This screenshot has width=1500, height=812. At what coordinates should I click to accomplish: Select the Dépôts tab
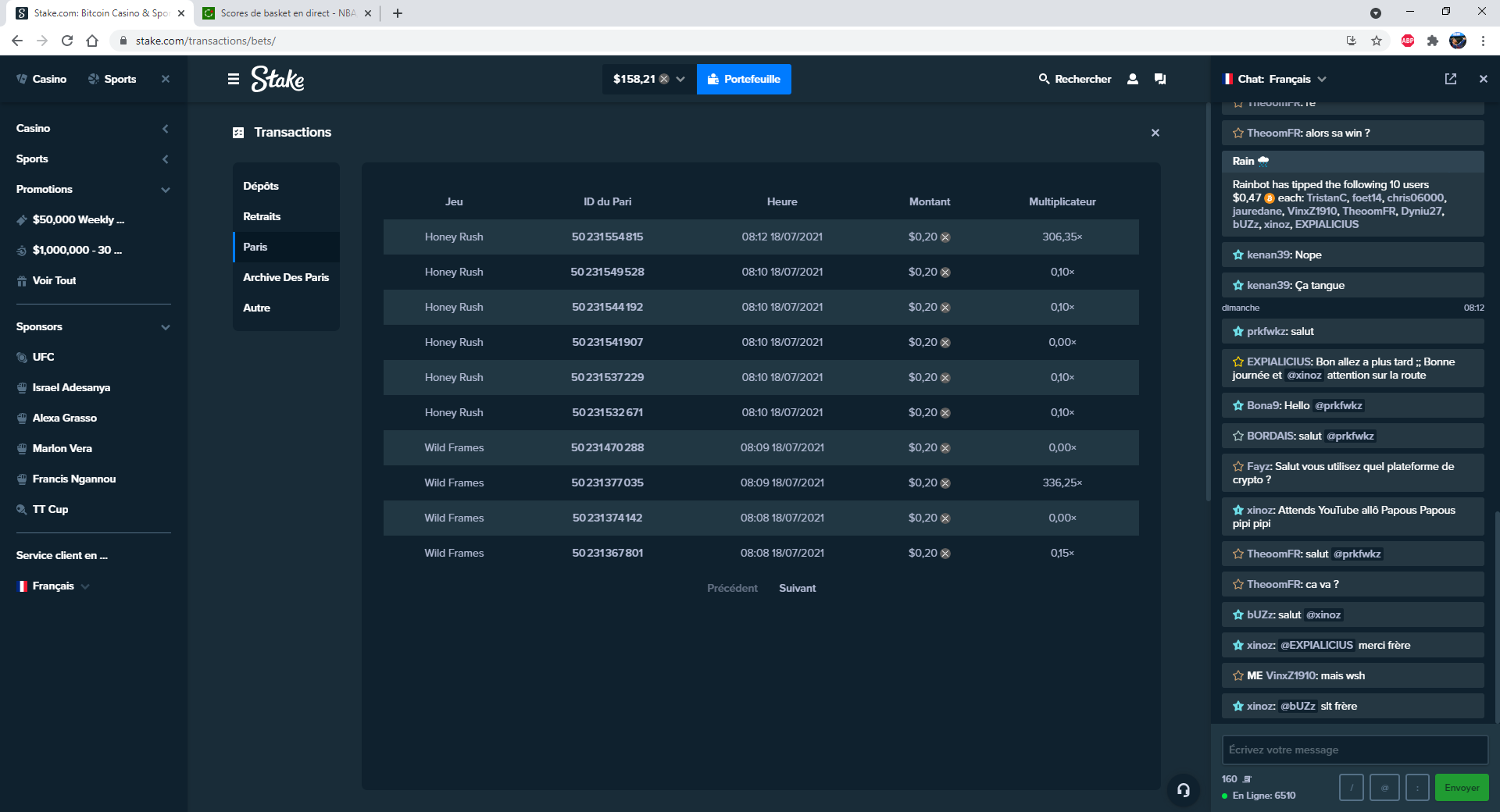[x=286, y=186]
